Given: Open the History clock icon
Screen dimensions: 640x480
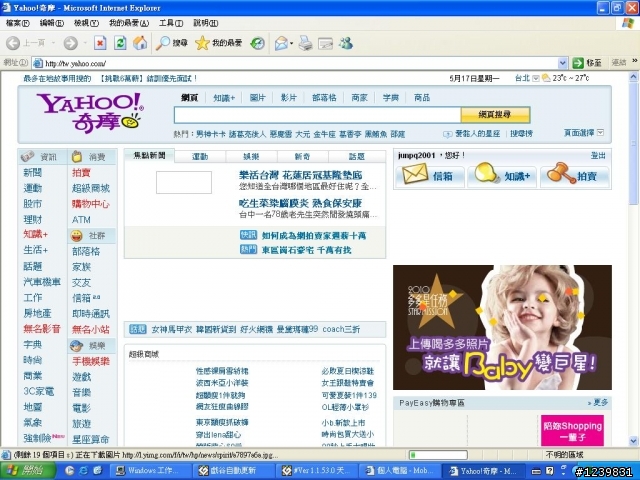Looking at the screenshot, I should tap(258, 43).
